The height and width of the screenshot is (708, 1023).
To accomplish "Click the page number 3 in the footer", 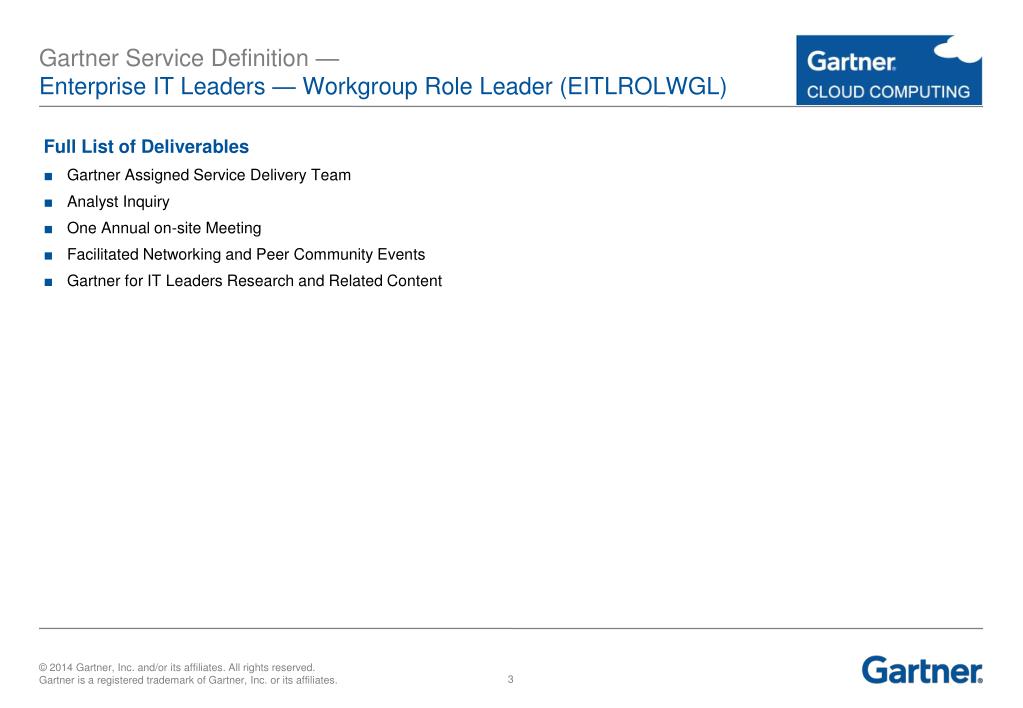I will click(x=510, y=679).
